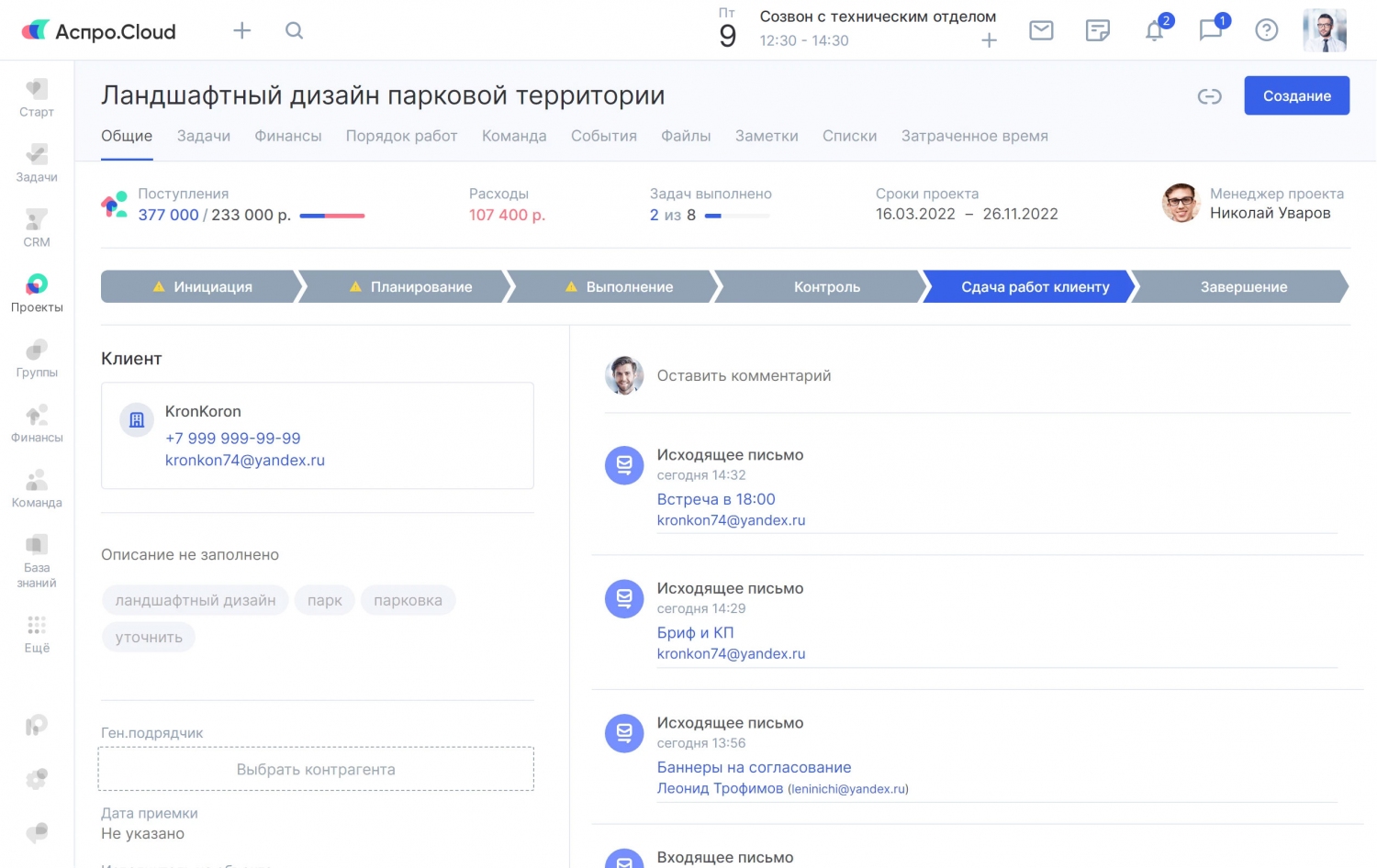Select the Контроль project stage

(826, 286)
